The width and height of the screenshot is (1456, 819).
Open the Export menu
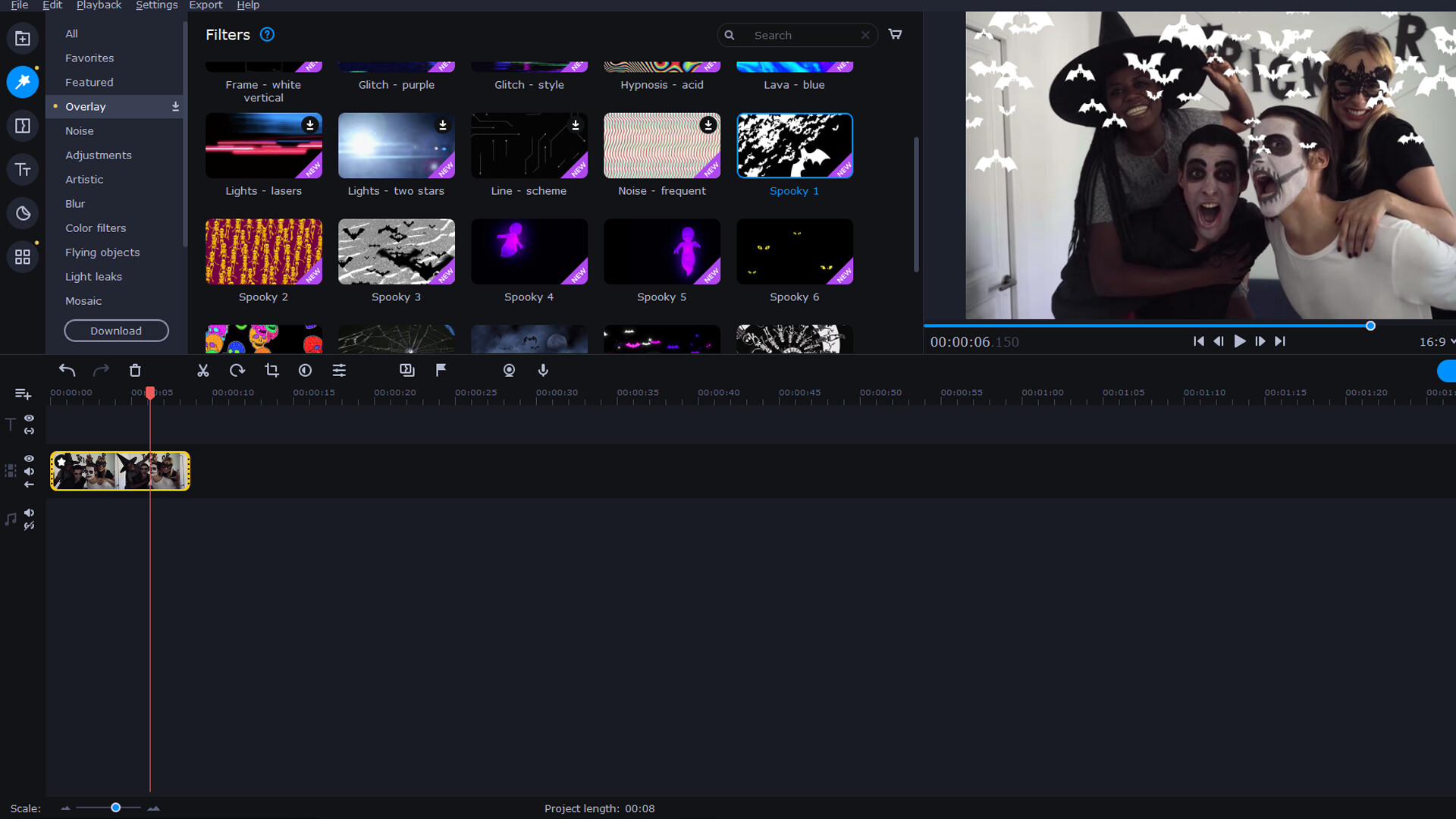pos(206,5)
